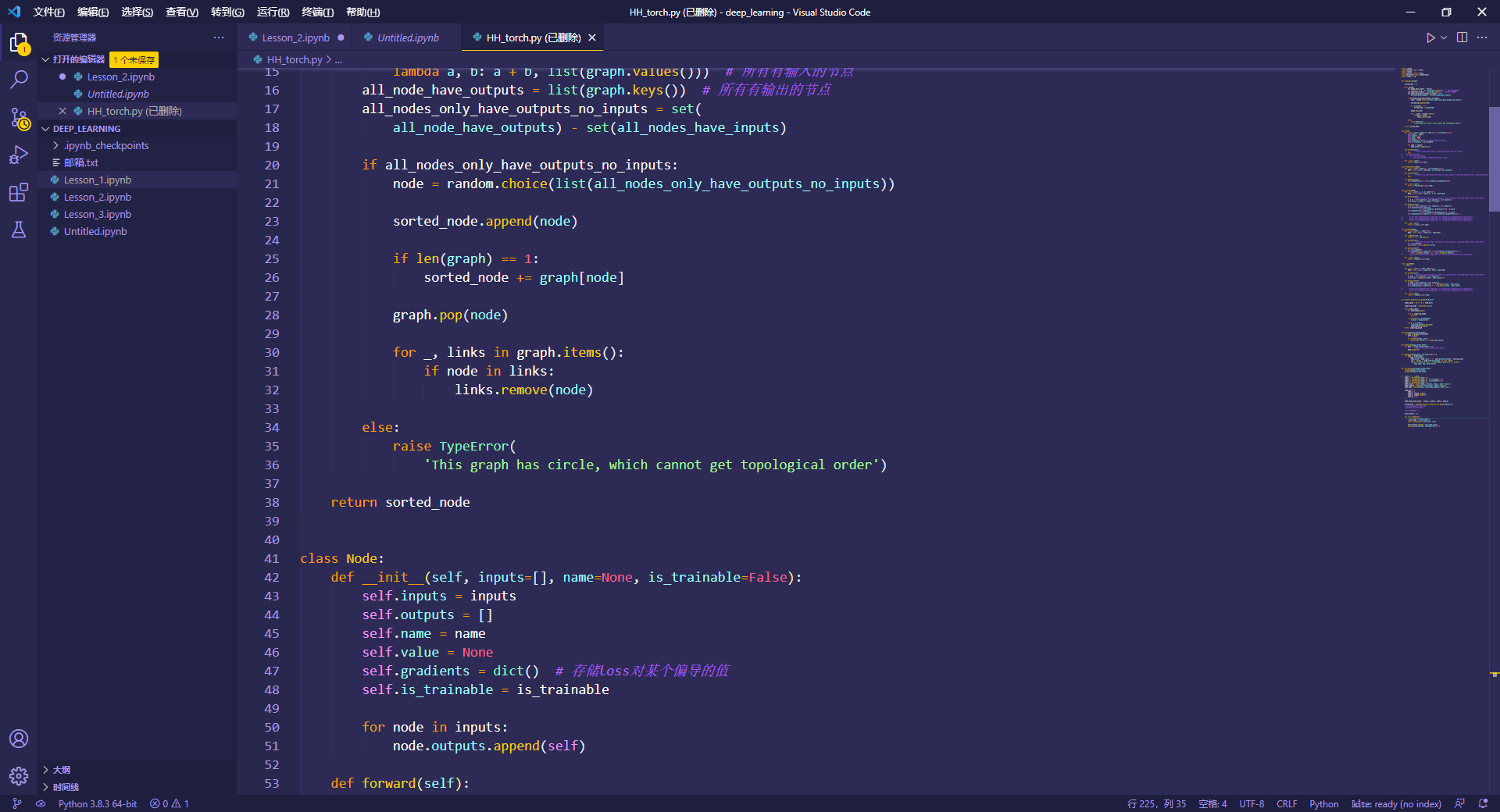Screen dimensions: 1500x812
Task: Open the Testing flask view
Action: tap(19, 230)
